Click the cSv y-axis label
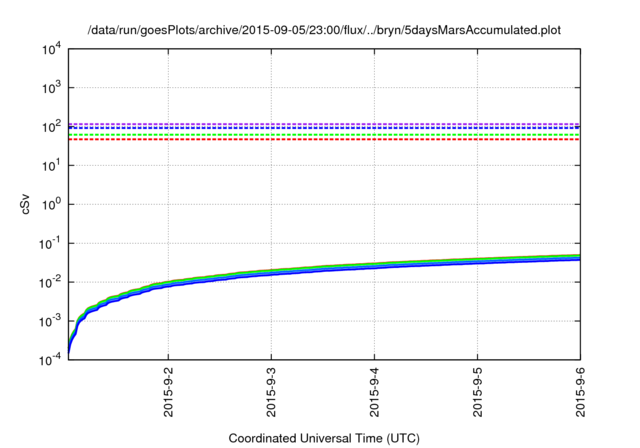The width and height of the screenshot is (640, 448). (x=25, y=204)
